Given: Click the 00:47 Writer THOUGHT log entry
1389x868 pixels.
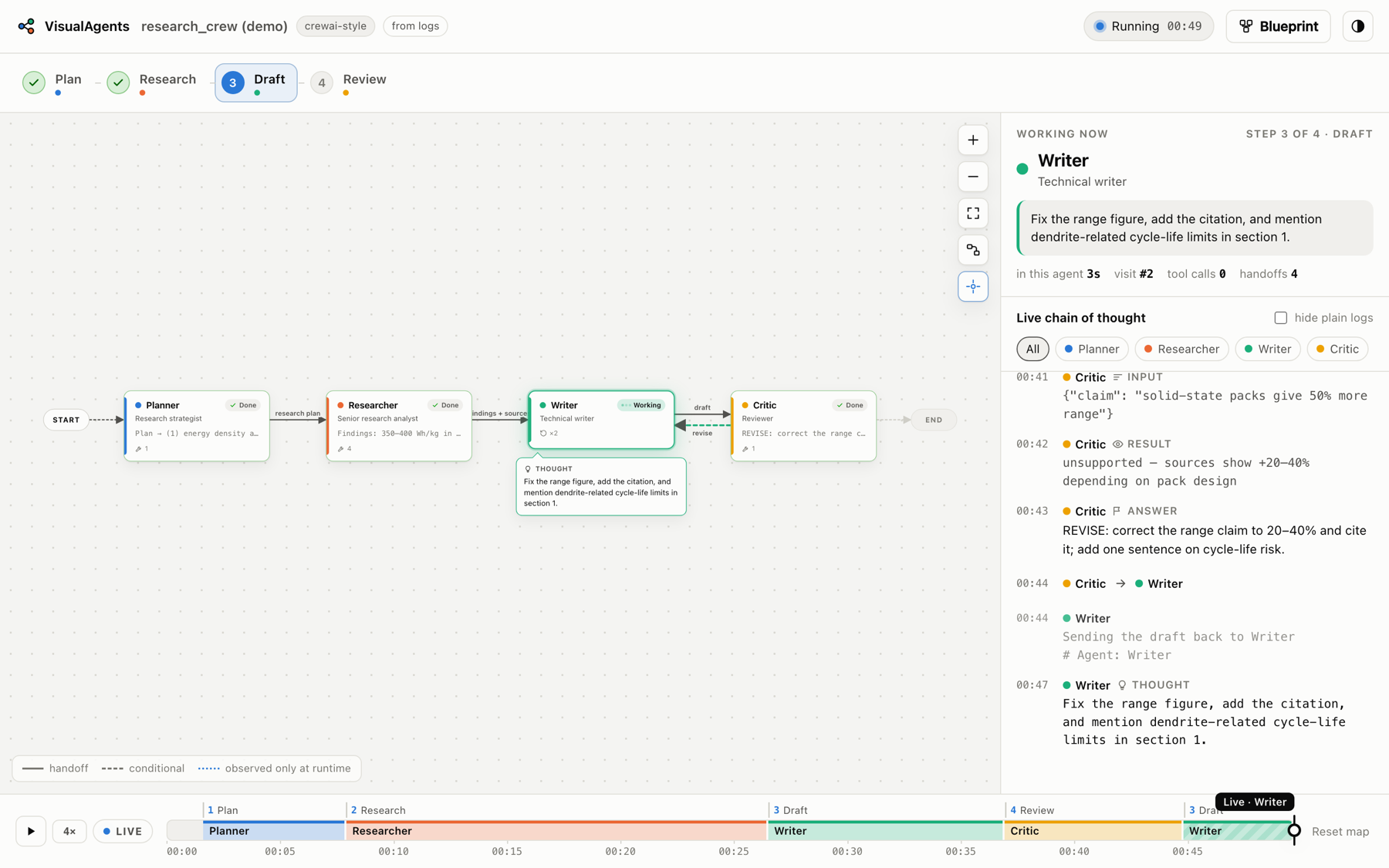Looking at the screenshot, I should click(1195, 712).
